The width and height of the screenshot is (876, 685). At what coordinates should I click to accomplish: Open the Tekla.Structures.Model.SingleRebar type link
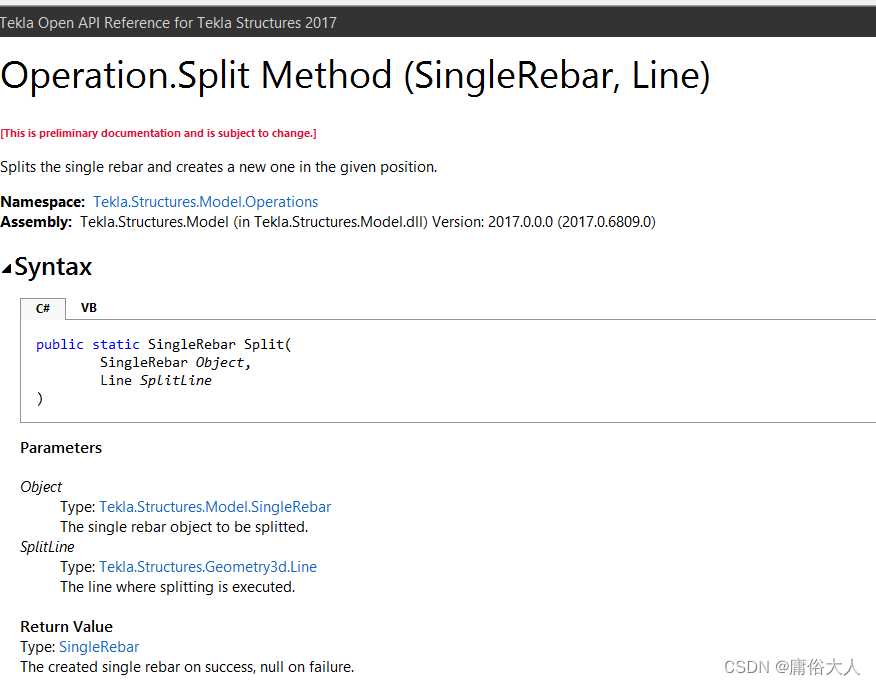click(214, 506)
